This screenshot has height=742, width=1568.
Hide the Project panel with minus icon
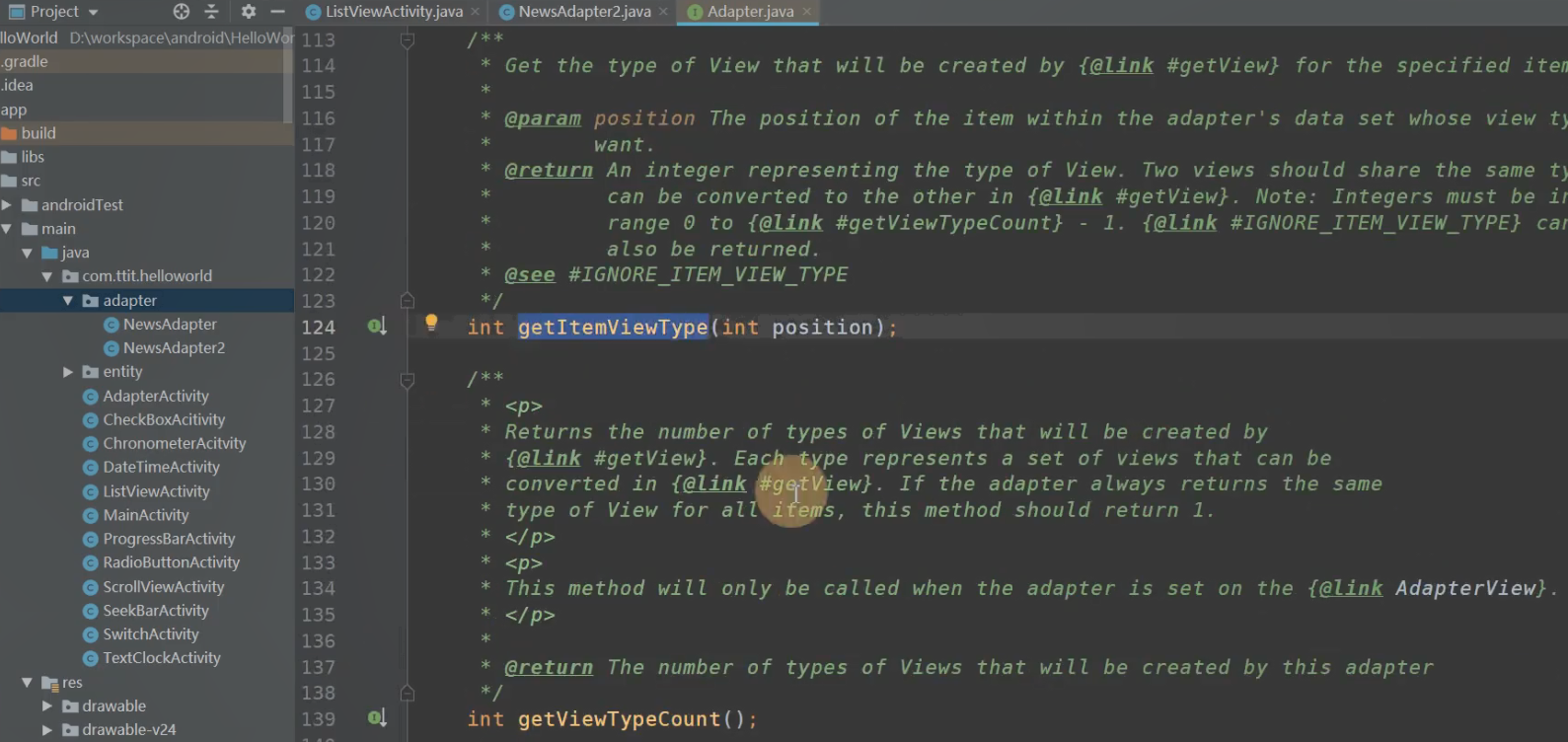pyautogui.click(x=277, y=12)
